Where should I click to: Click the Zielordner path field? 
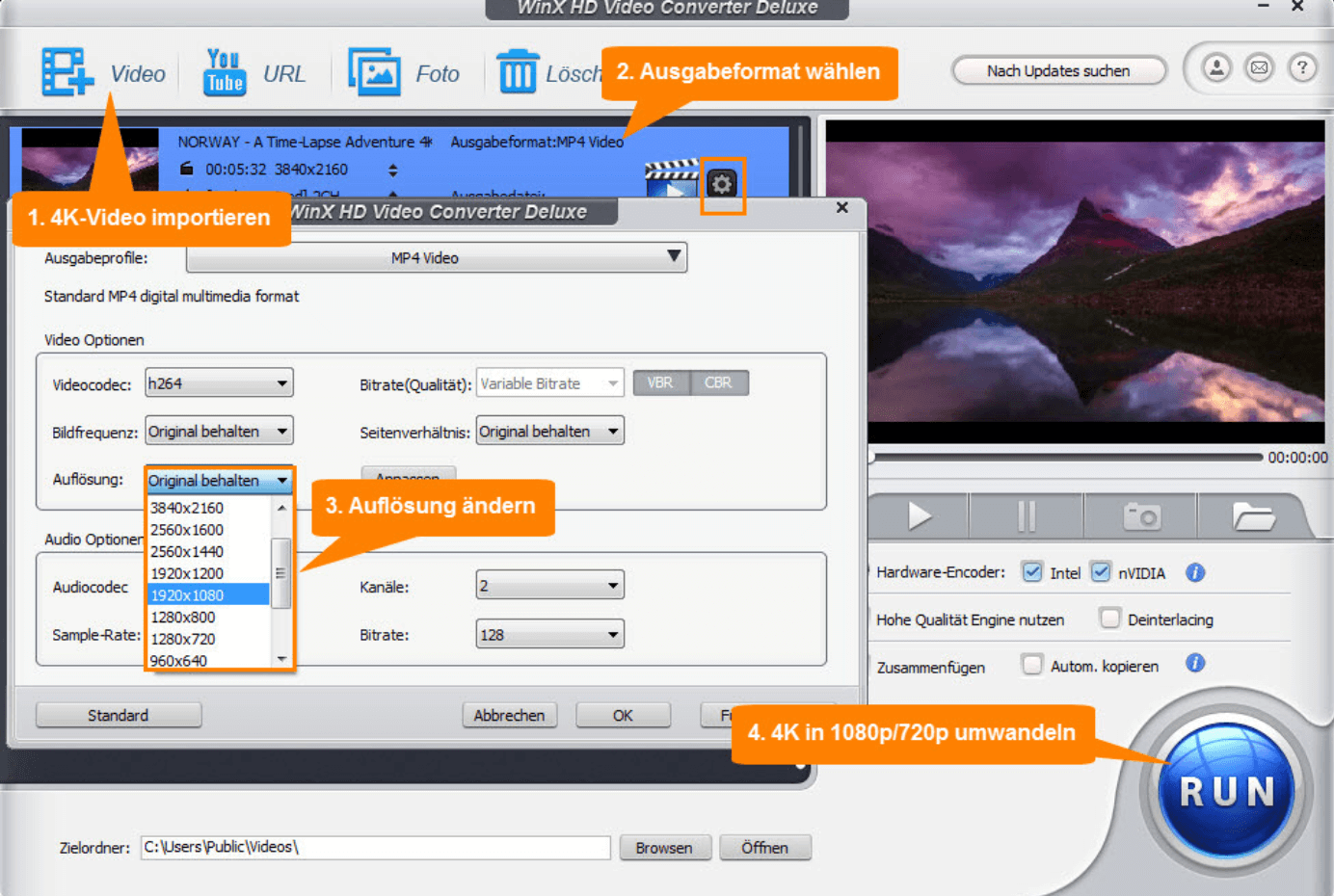(376, 847)
